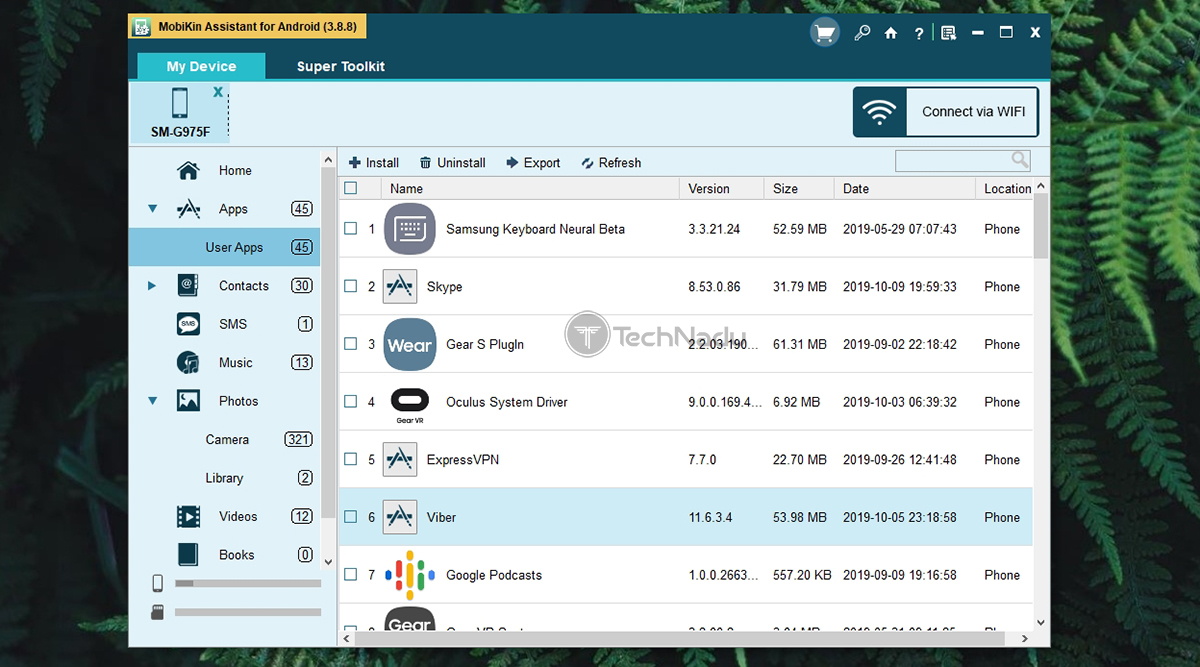Click the horizontal scrollbar right arrow
Image resolution: width=1200 pixels, height=667 pixels.
coord(1025,638)
